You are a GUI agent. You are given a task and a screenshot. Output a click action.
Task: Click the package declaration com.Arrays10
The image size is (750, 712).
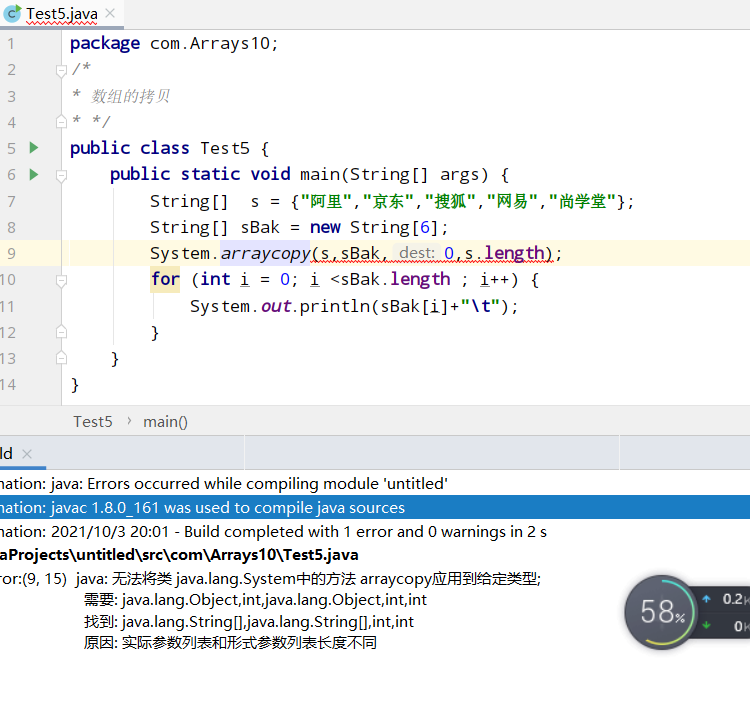pos(214,44)
